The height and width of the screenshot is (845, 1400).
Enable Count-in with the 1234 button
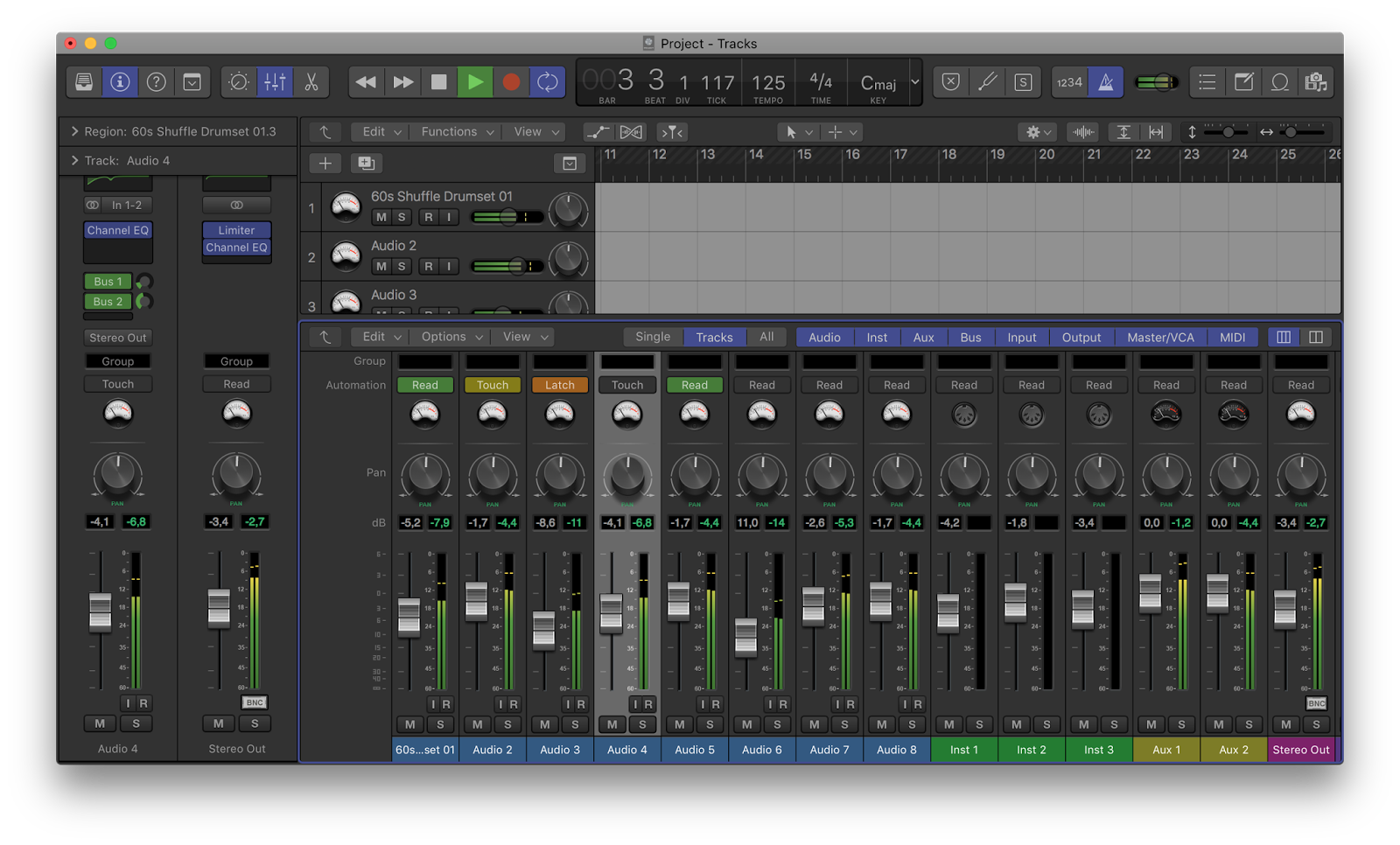(x=1069, y=81)
